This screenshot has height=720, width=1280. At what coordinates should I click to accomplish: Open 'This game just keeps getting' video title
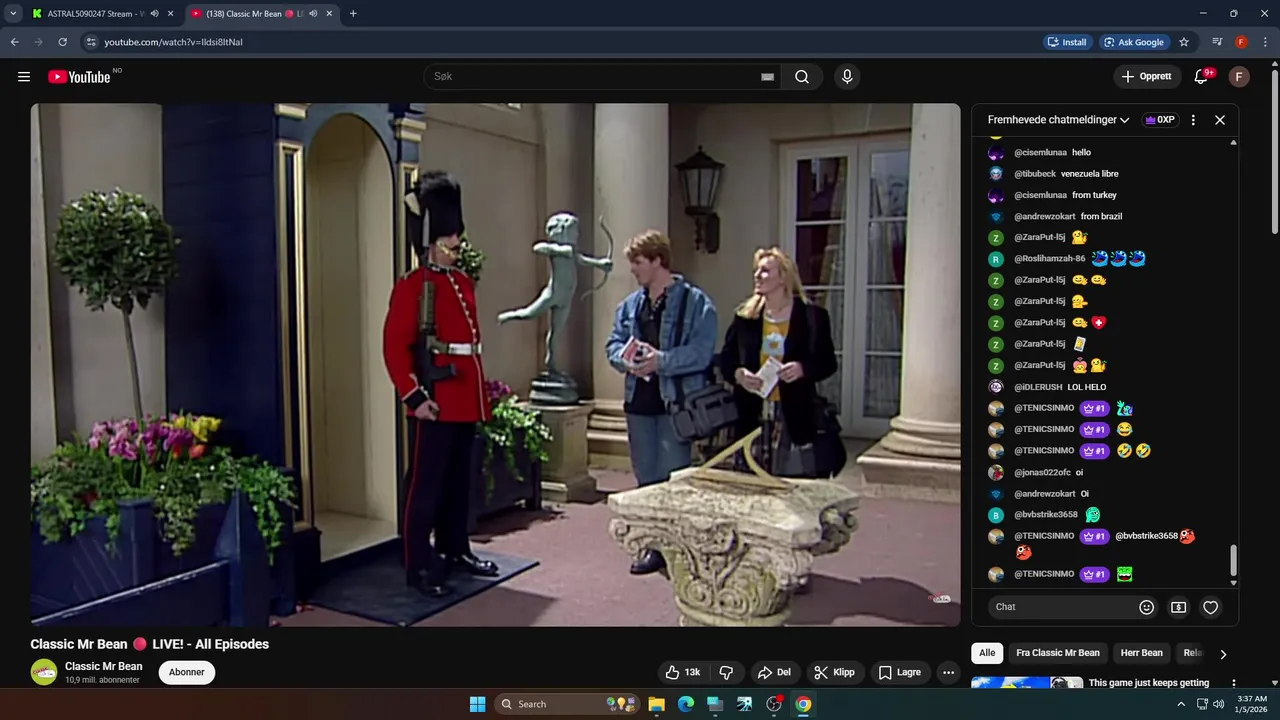coord(1149,683)
